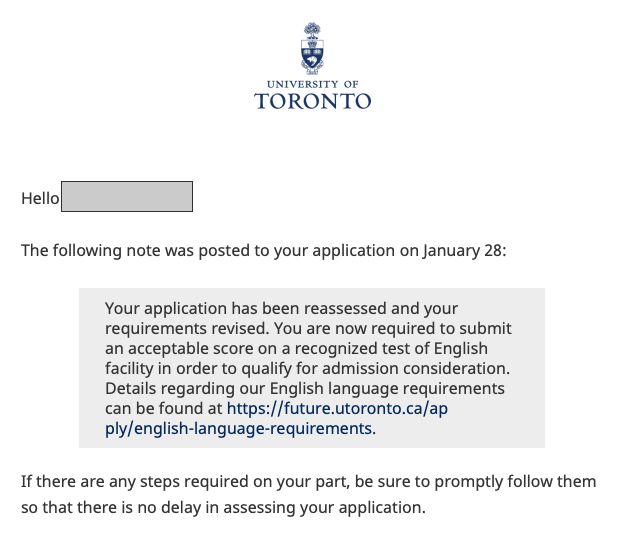Click the 'can be found at' text
This screenshot has width=627, height=535.
click(164, 408)
